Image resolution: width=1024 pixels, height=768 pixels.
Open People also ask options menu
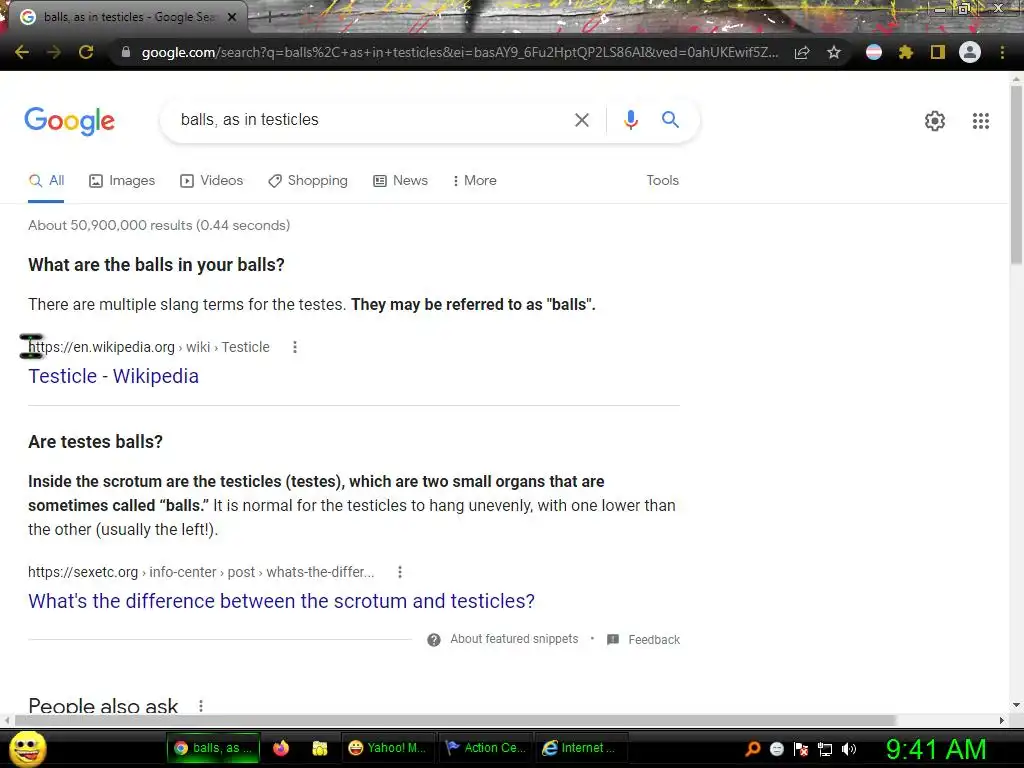pyautogui.click(x=200, y=706)
